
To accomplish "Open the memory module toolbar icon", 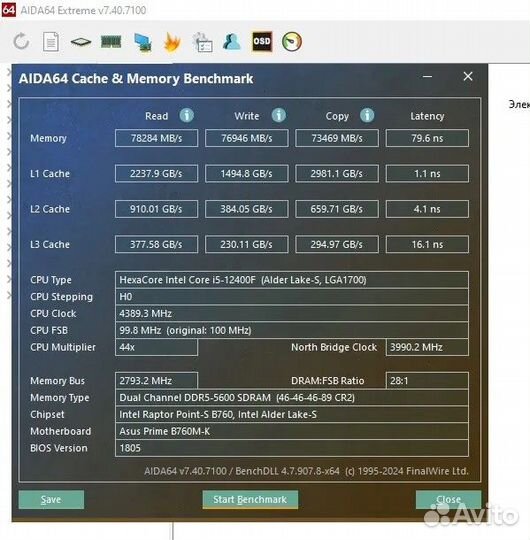I will coord(111,42).
